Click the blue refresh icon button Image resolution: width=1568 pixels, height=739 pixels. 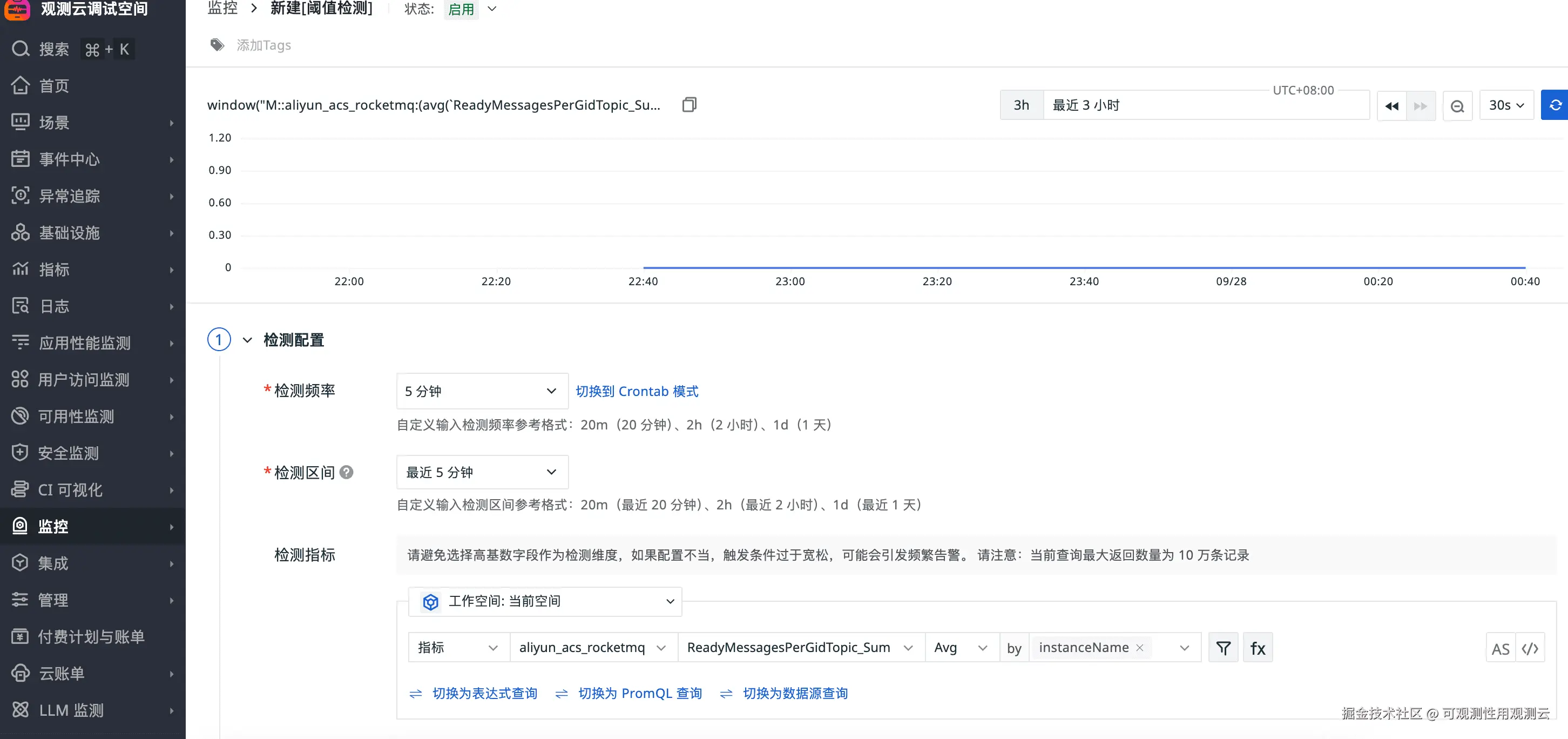pos(1555,105)
